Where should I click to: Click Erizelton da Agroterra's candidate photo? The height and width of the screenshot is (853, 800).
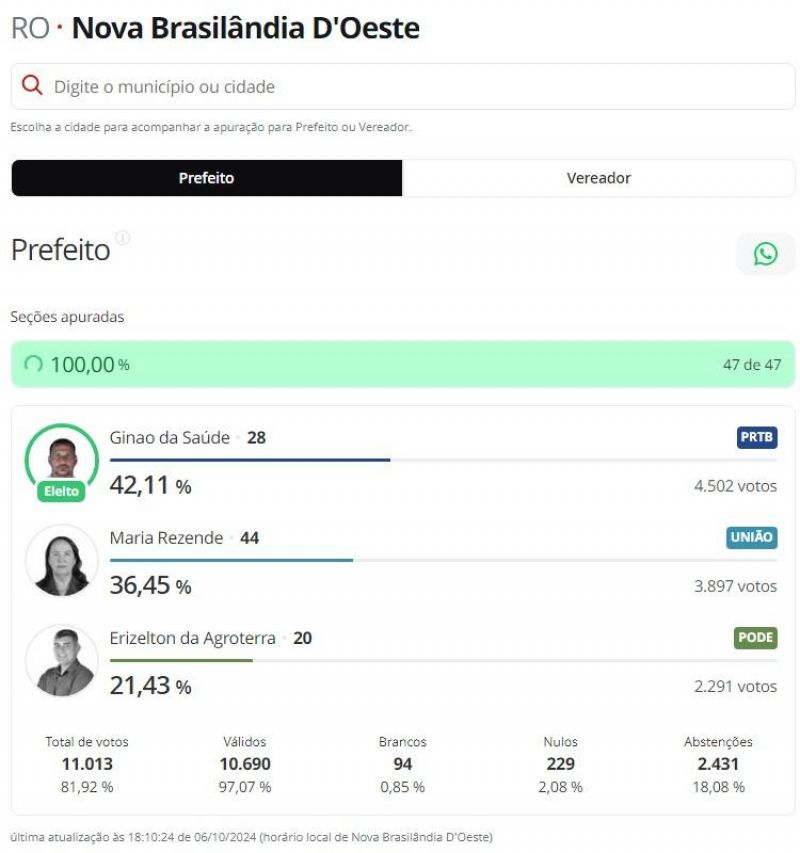pos(63,659)
